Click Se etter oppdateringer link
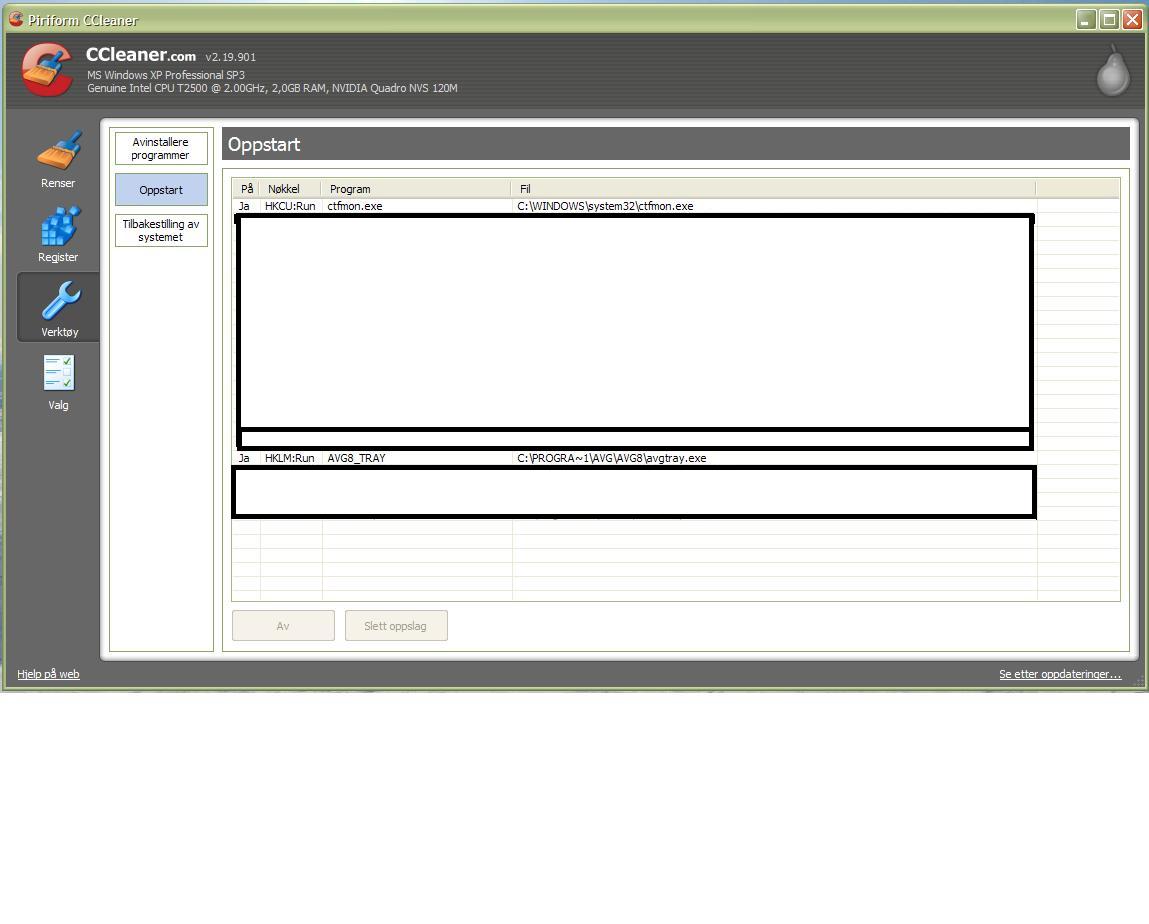This screenshot has height=924, width=1149. 1060,674
